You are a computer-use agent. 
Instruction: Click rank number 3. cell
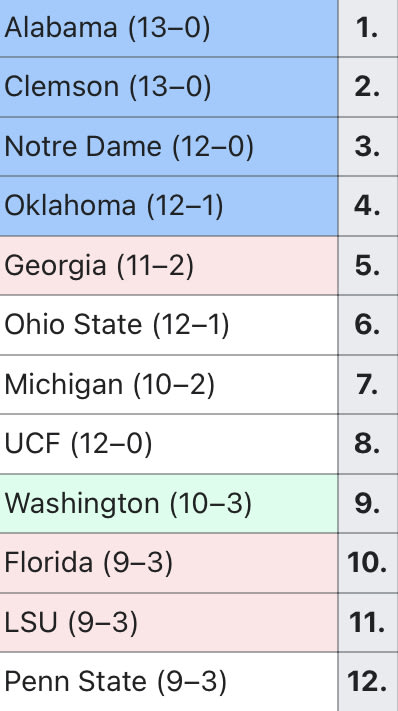click(x=368, y=146)
